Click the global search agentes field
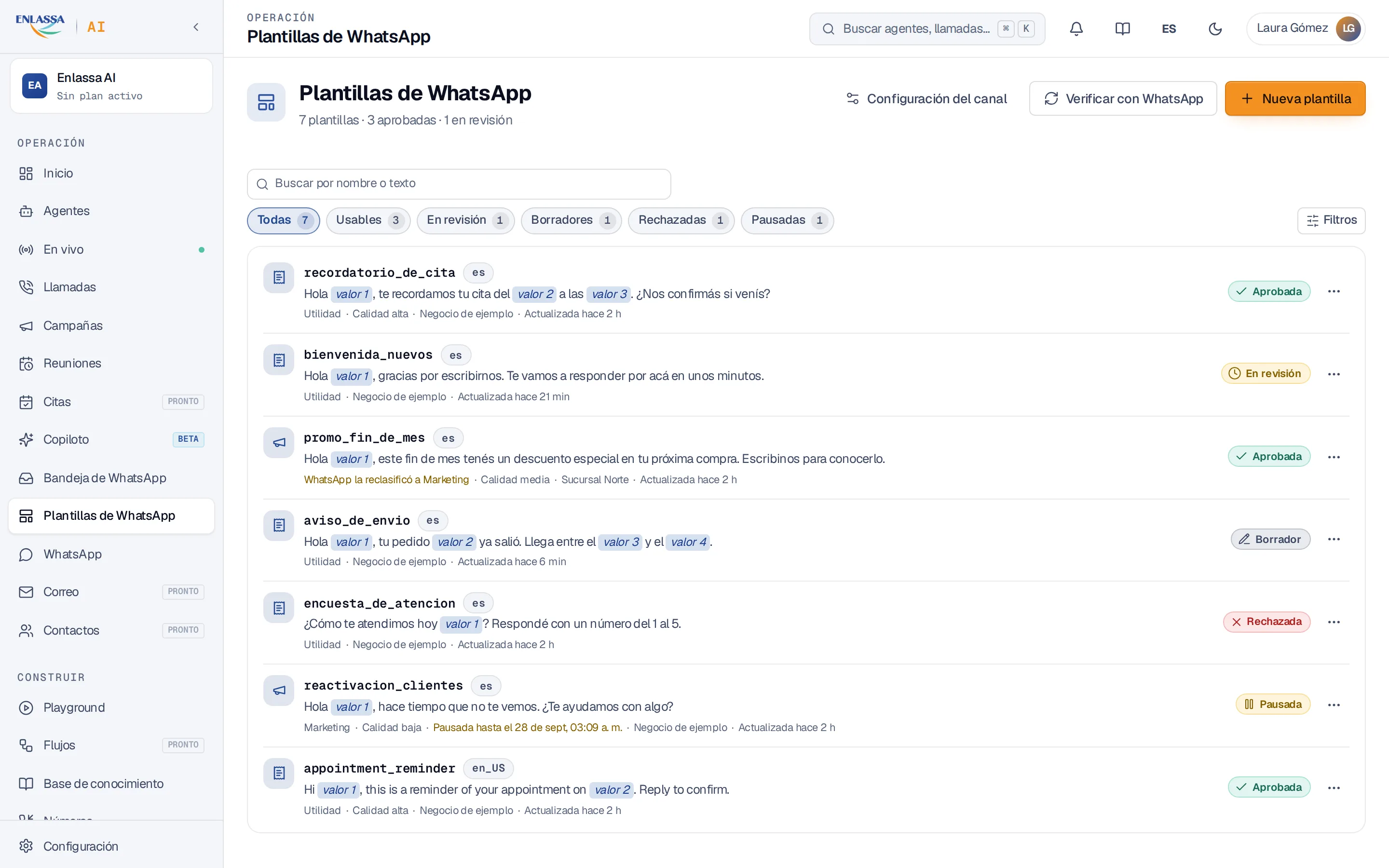1389x868 pixels. coord(927,29)
